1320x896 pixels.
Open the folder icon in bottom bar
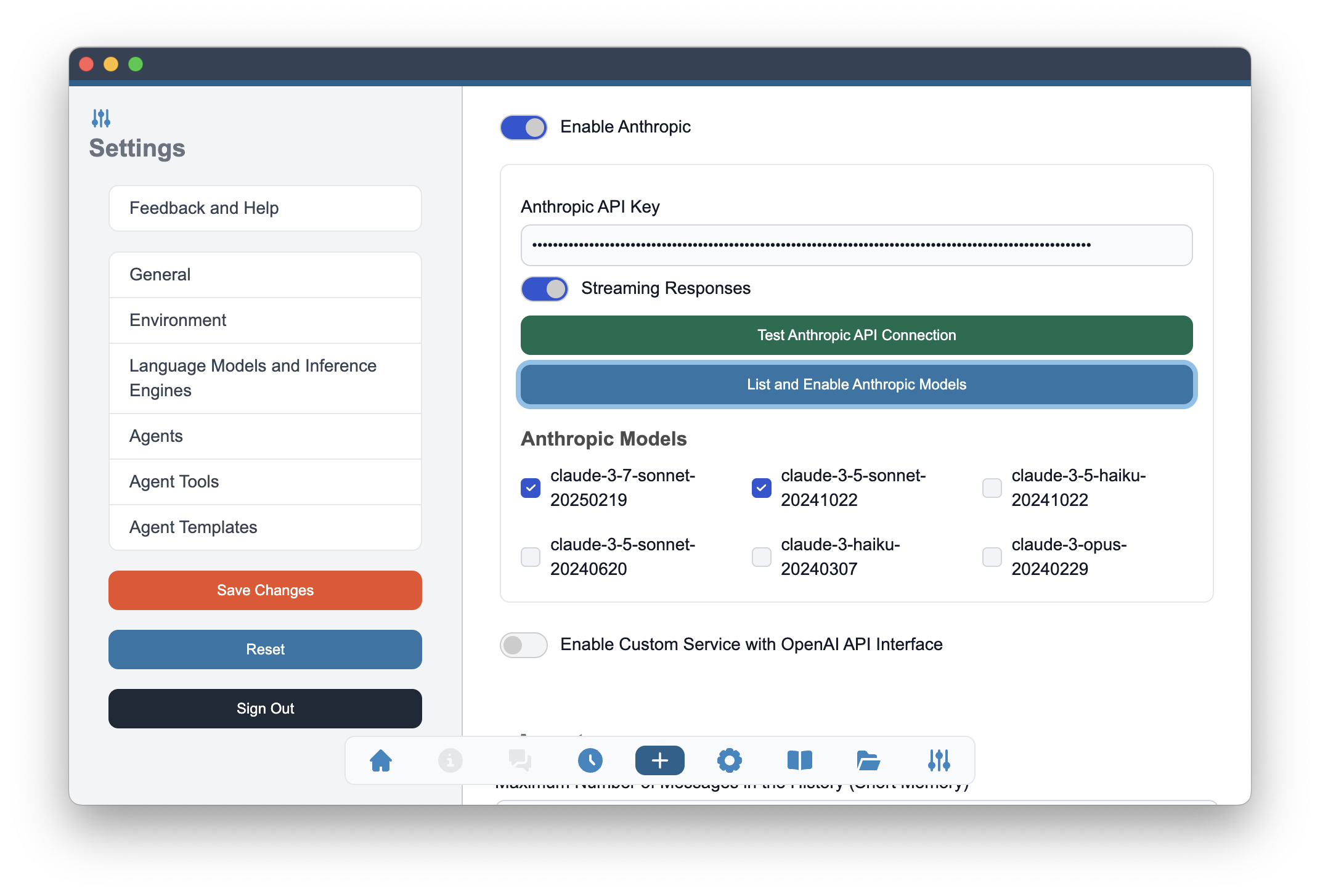coord(869,760)
